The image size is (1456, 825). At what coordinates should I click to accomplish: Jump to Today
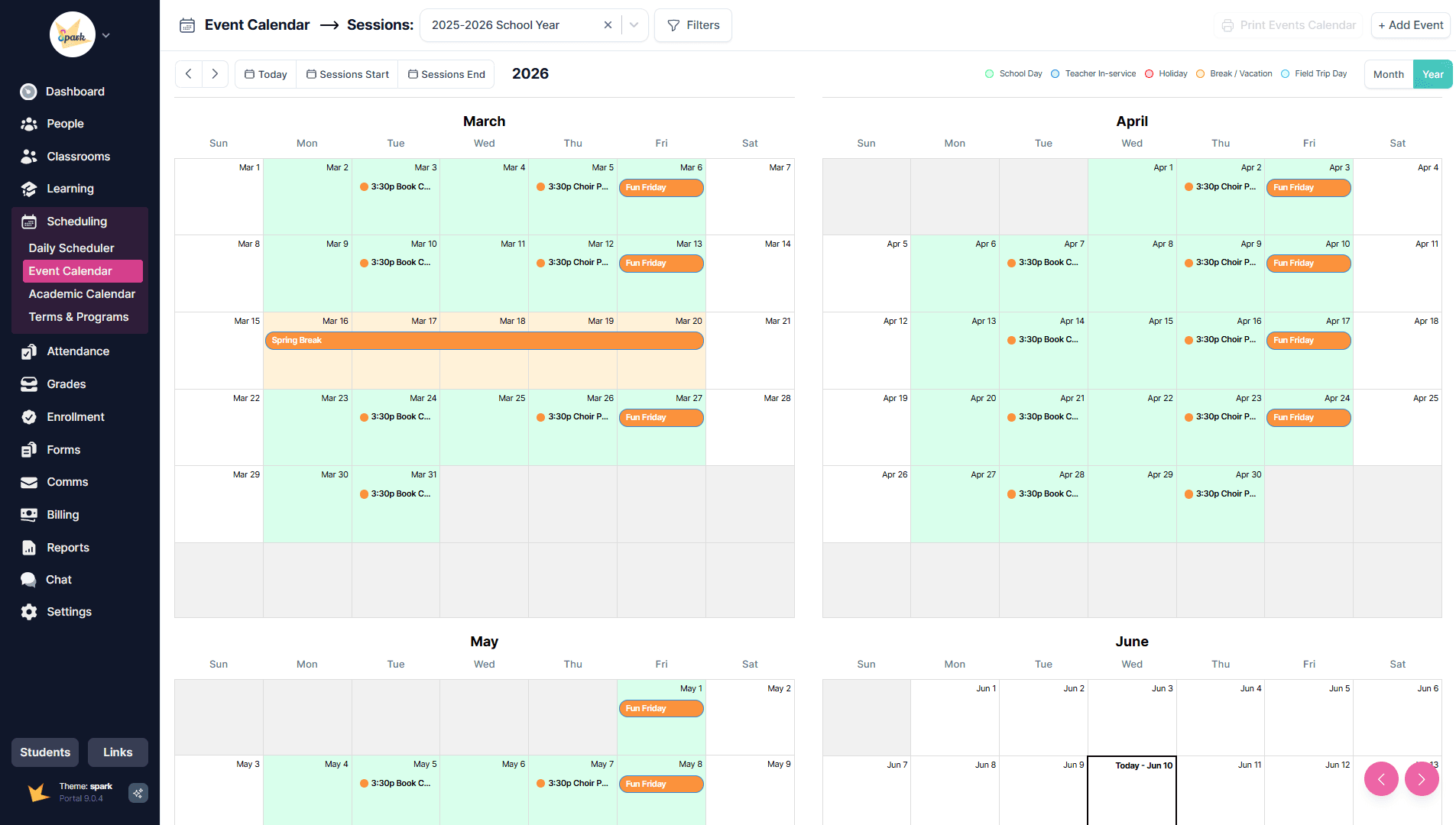(x=265, y=74)
